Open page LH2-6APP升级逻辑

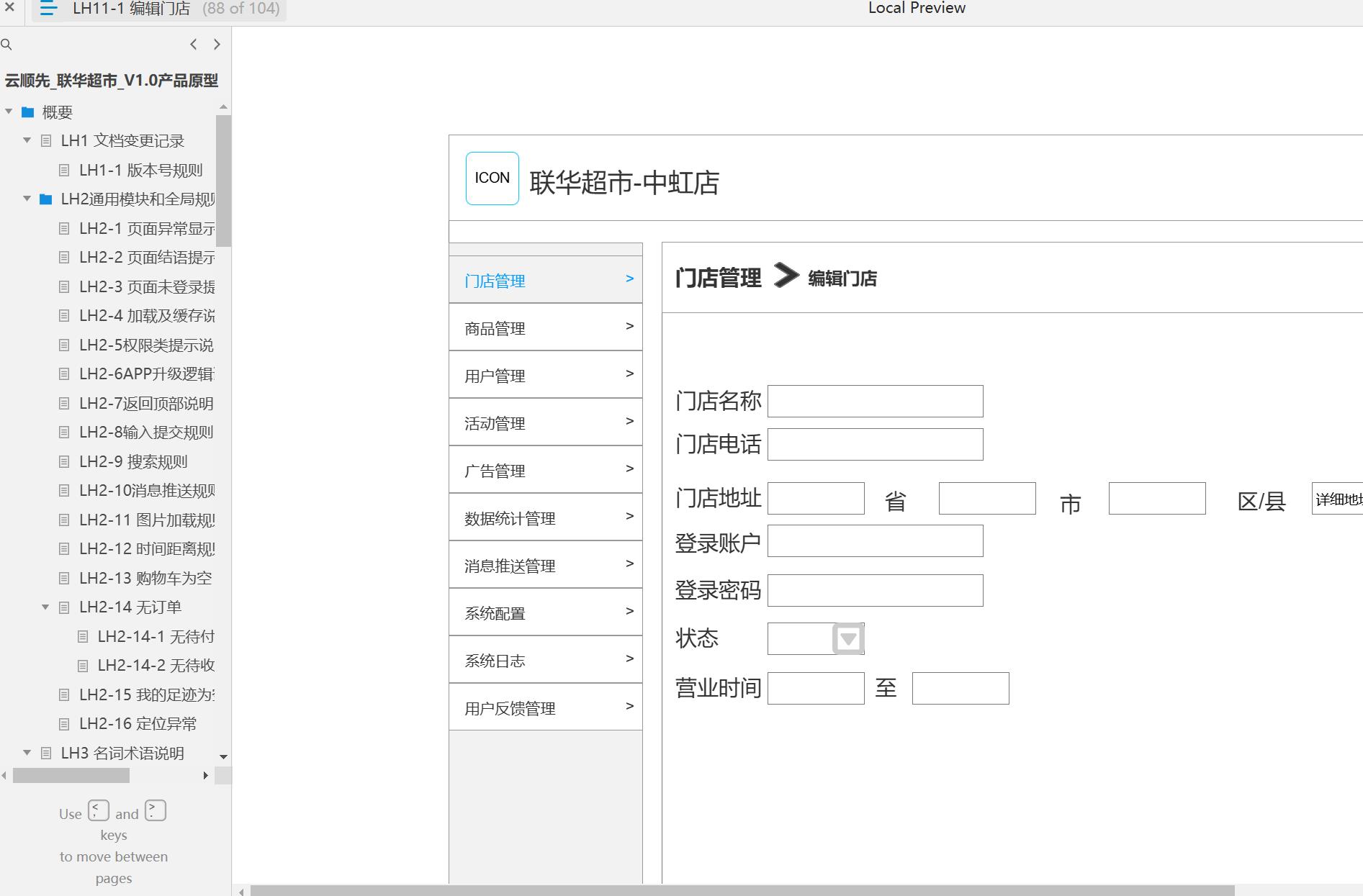[x=147, y=374]
